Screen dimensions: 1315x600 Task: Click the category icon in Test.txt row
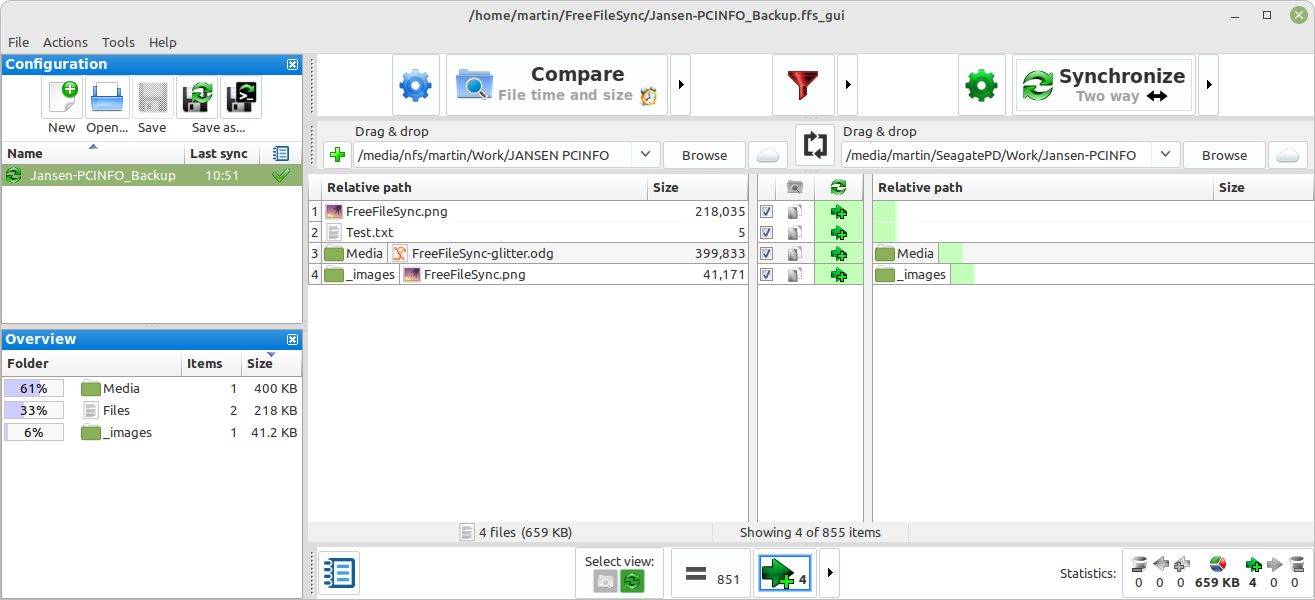(x=795, y=233)
